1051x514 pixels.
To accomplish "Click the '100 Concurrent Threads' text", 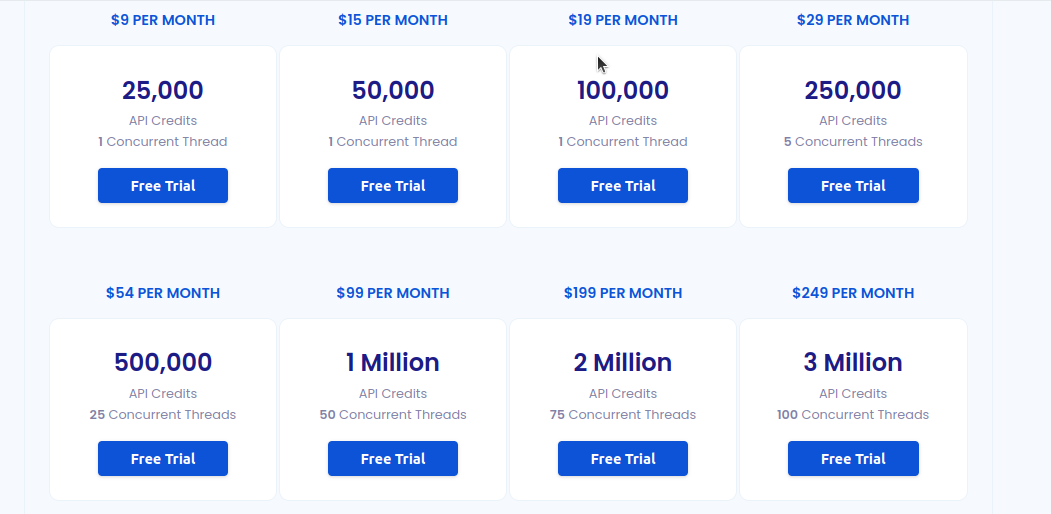I will click(x=853, y=415).
